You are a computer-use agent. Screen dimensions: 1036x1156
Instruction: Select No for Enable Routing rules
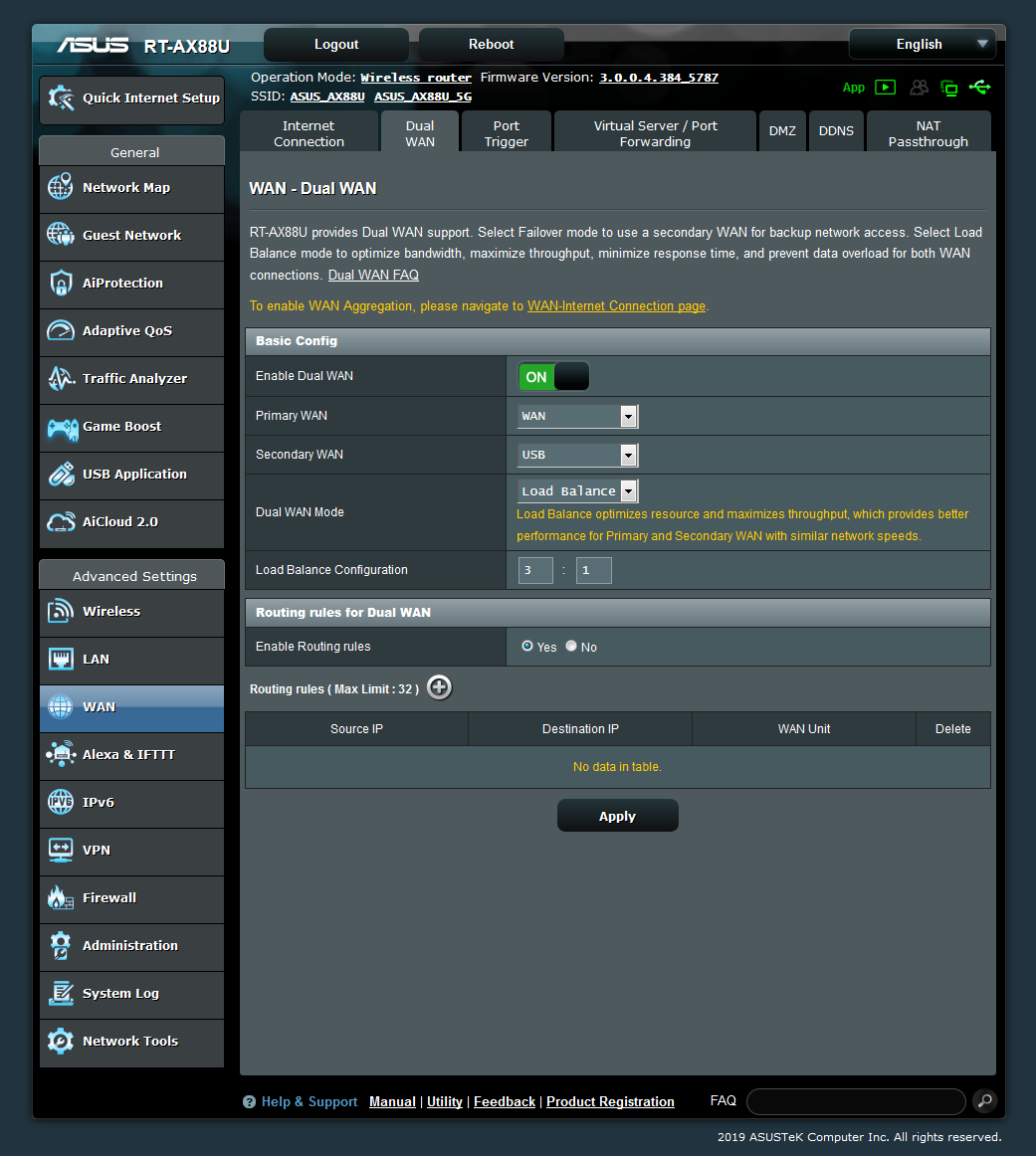tap(571, 646)
